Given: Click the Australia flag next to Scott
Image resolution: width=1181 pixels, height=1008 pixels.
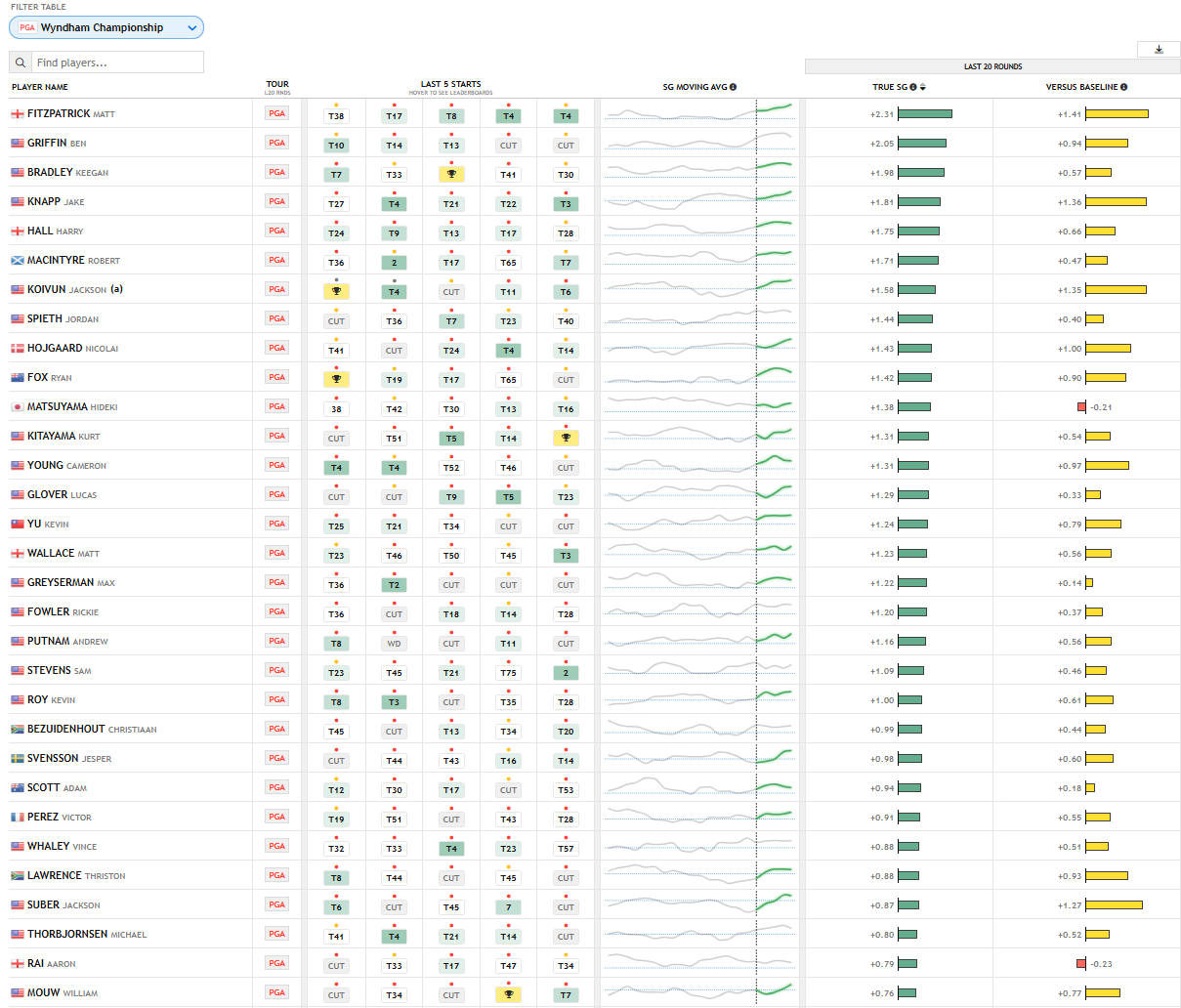Looking at the screenshot, I should tap(18, 788).
